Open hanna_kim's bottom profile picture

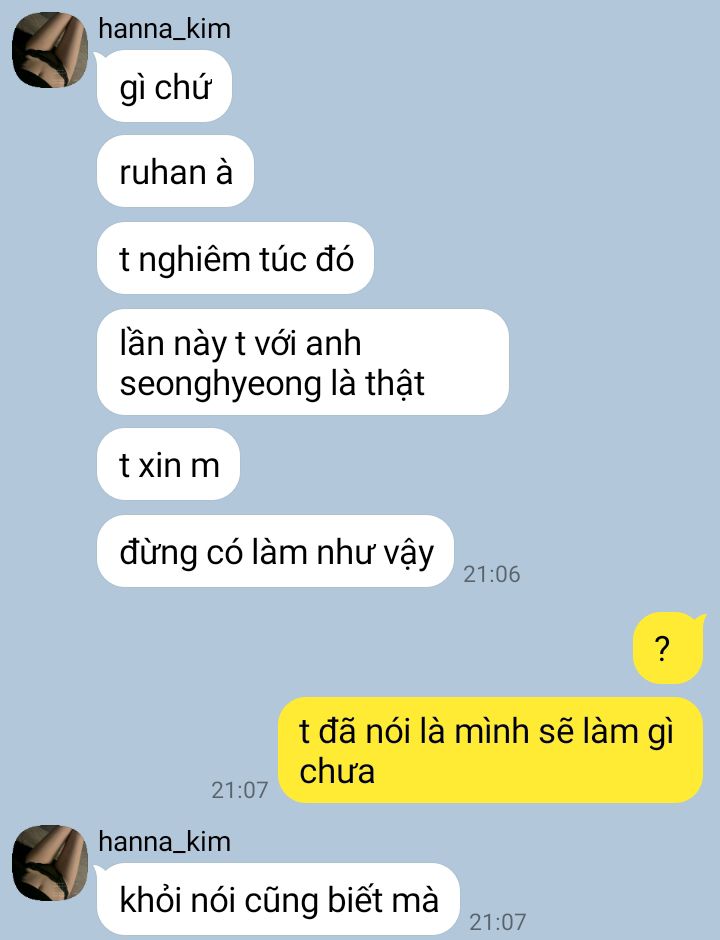50,862
